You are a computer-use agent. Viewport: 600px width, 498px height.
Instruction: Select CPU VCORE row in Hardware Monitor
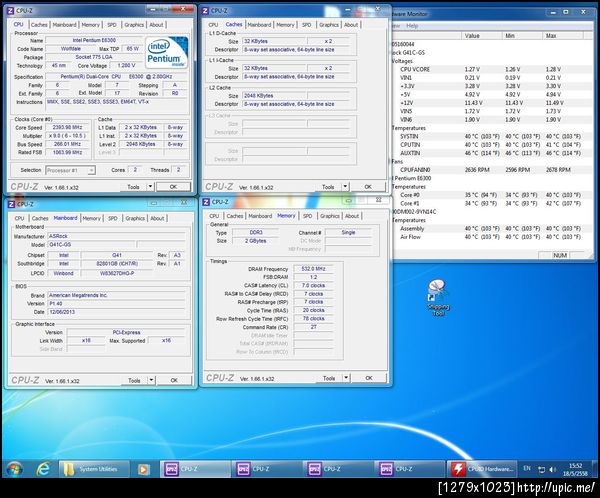coord(492,69)
